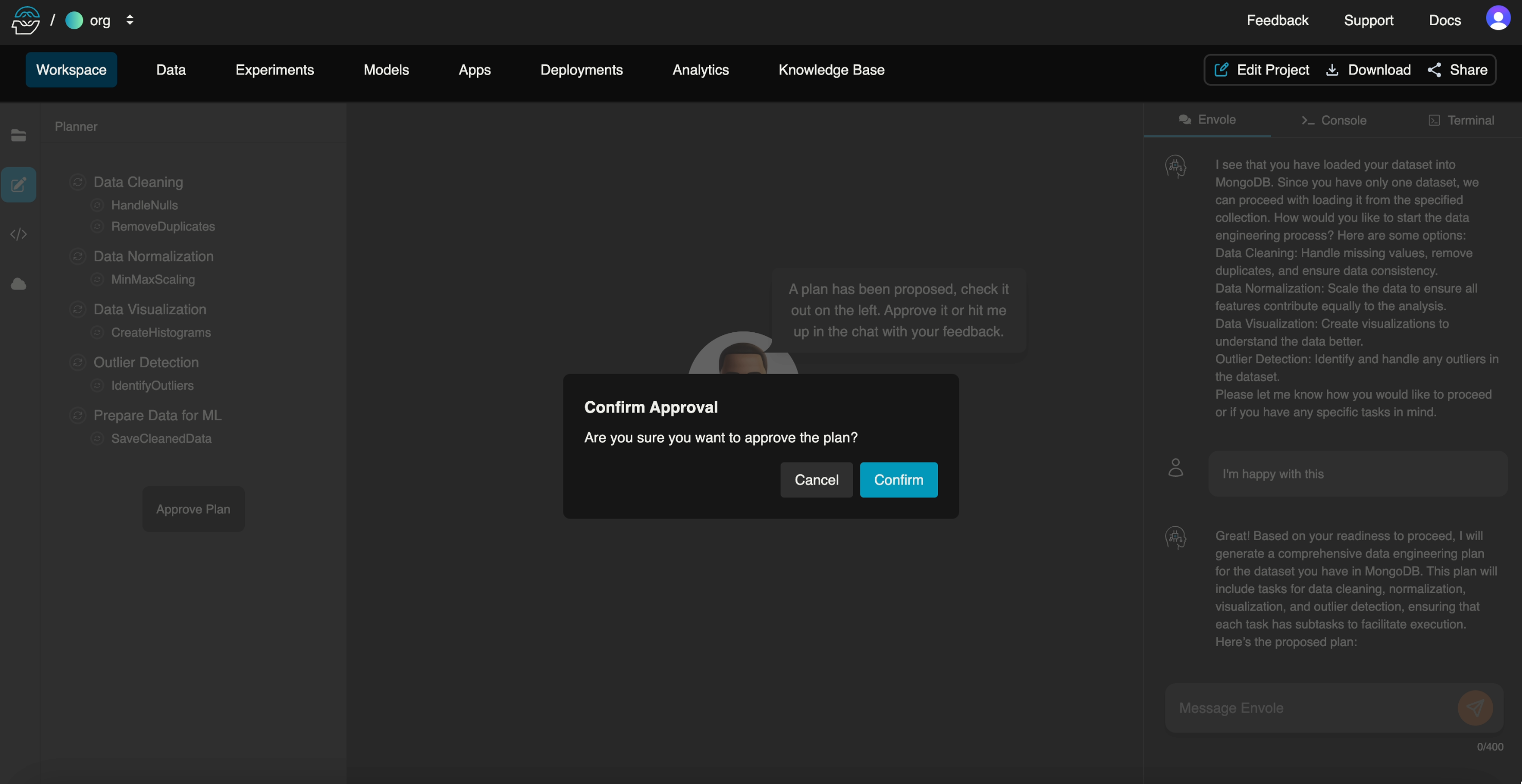Cancel the approval dialog
The width and height of the screenshot is (1522, 784).
(816, 480)
